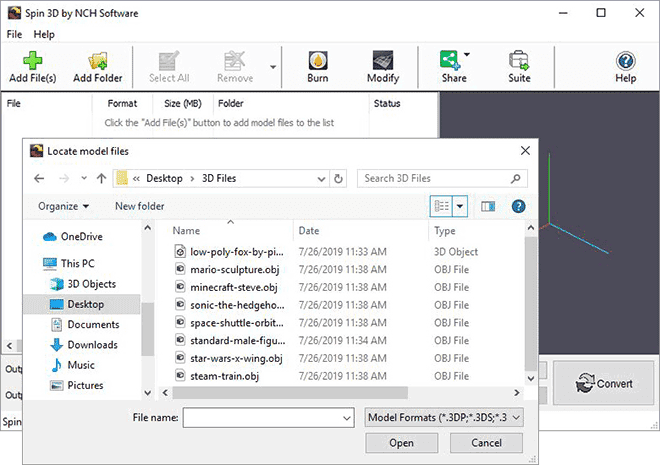Close the Locate model files dialog
660x465 pixels.
click(x=525, y=151)
